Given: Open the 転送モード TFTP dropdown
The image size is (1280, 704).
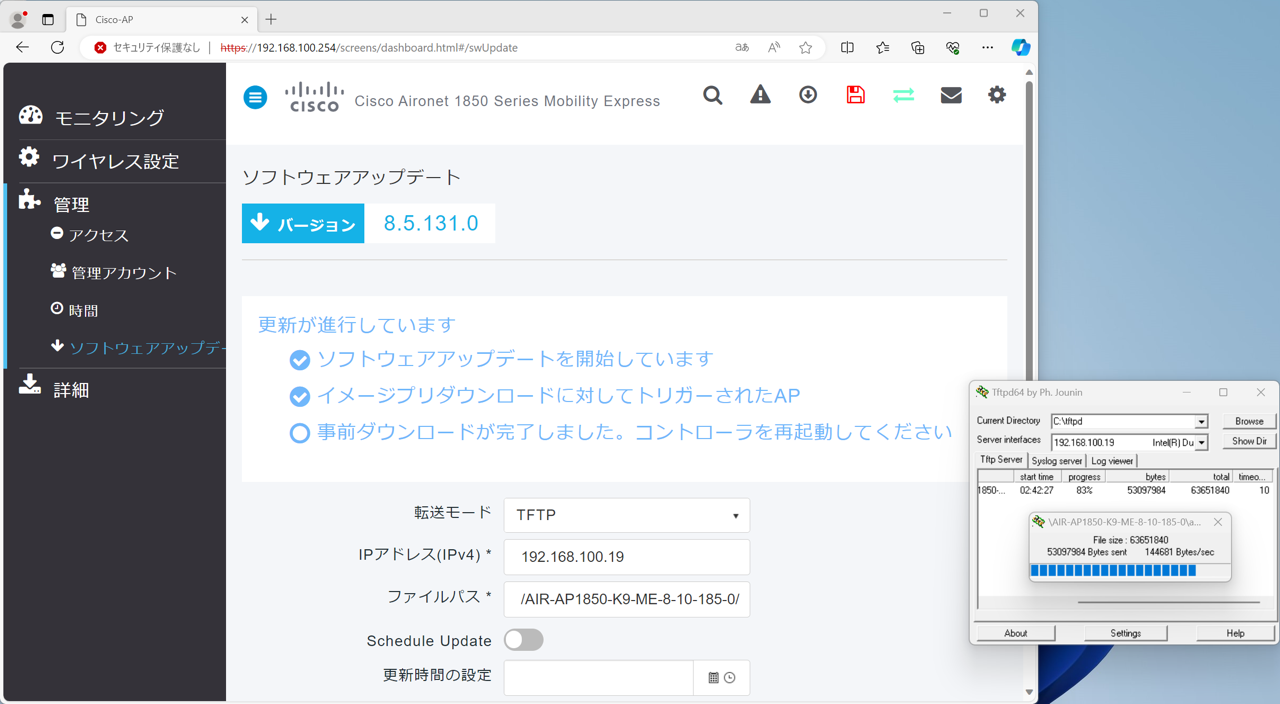Looking at the screenshot, I should [x=627, y=515].
